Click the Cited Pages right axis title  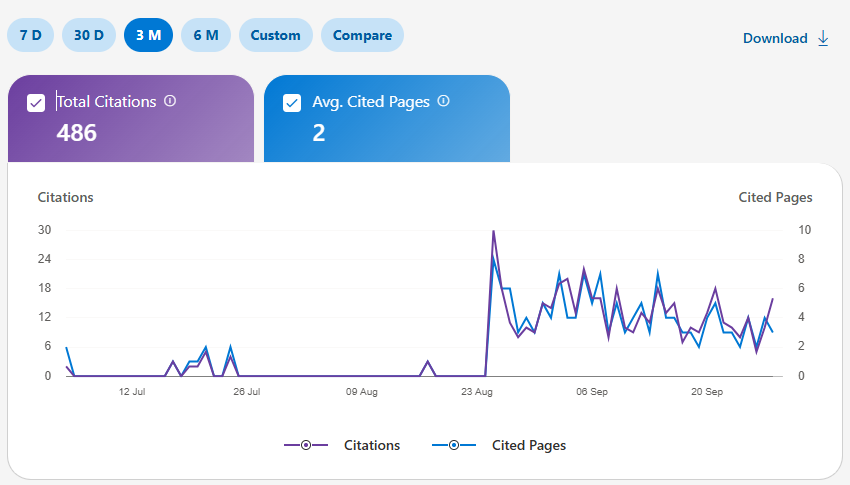(775, 198)
